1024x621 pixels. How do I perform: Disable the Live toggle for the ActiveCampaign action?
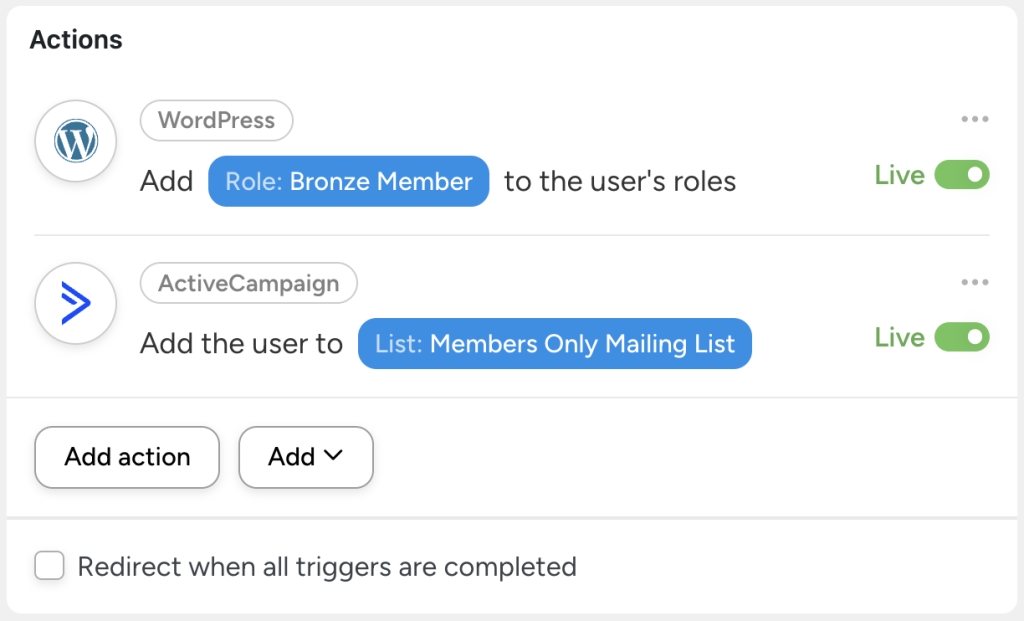(960, 337)
